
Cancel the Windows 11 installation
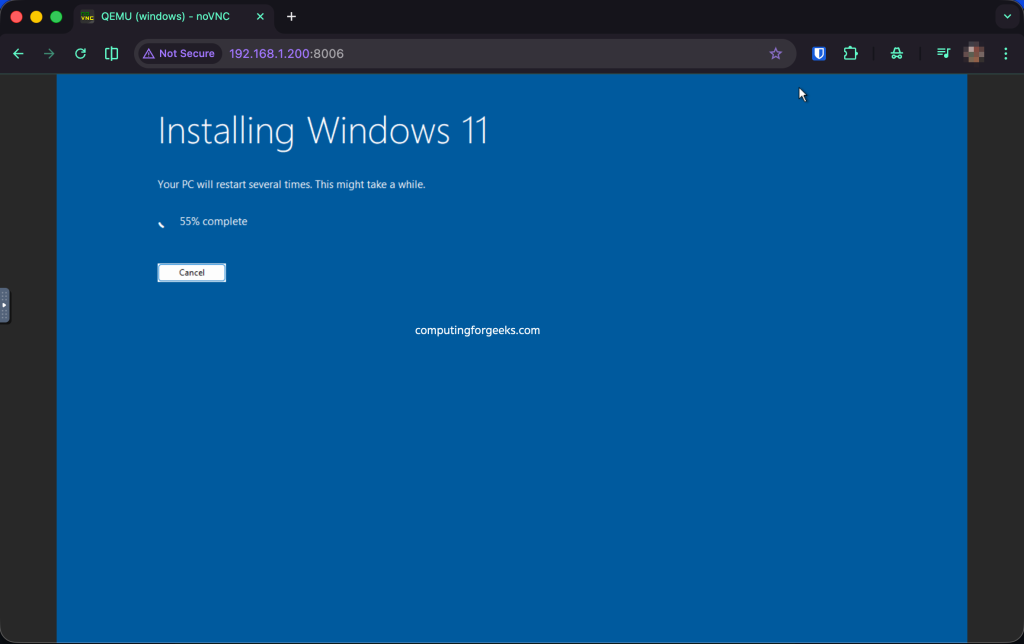click(191, 272)
